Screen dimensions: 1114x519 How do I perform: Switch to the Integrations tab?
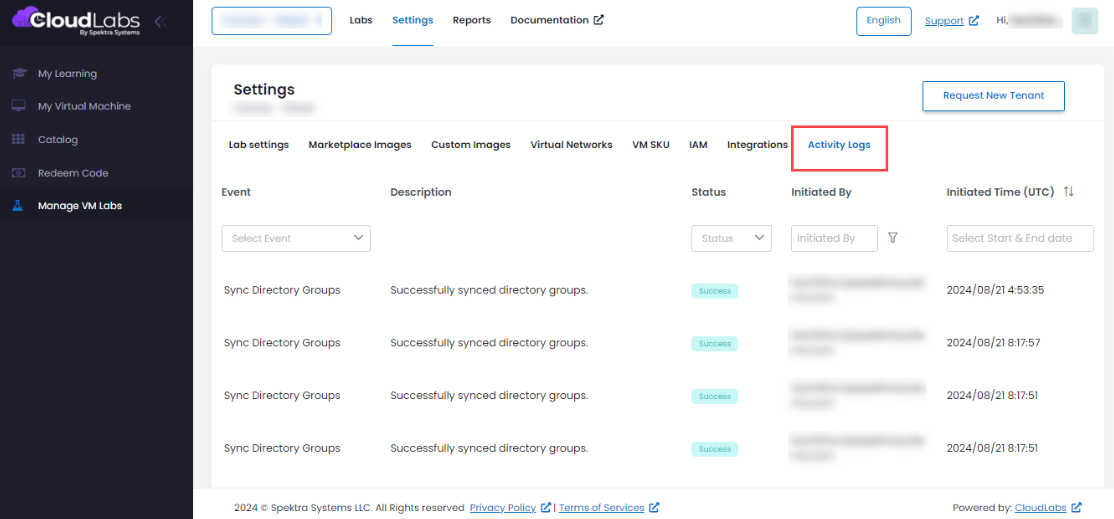tap(757, 145)
